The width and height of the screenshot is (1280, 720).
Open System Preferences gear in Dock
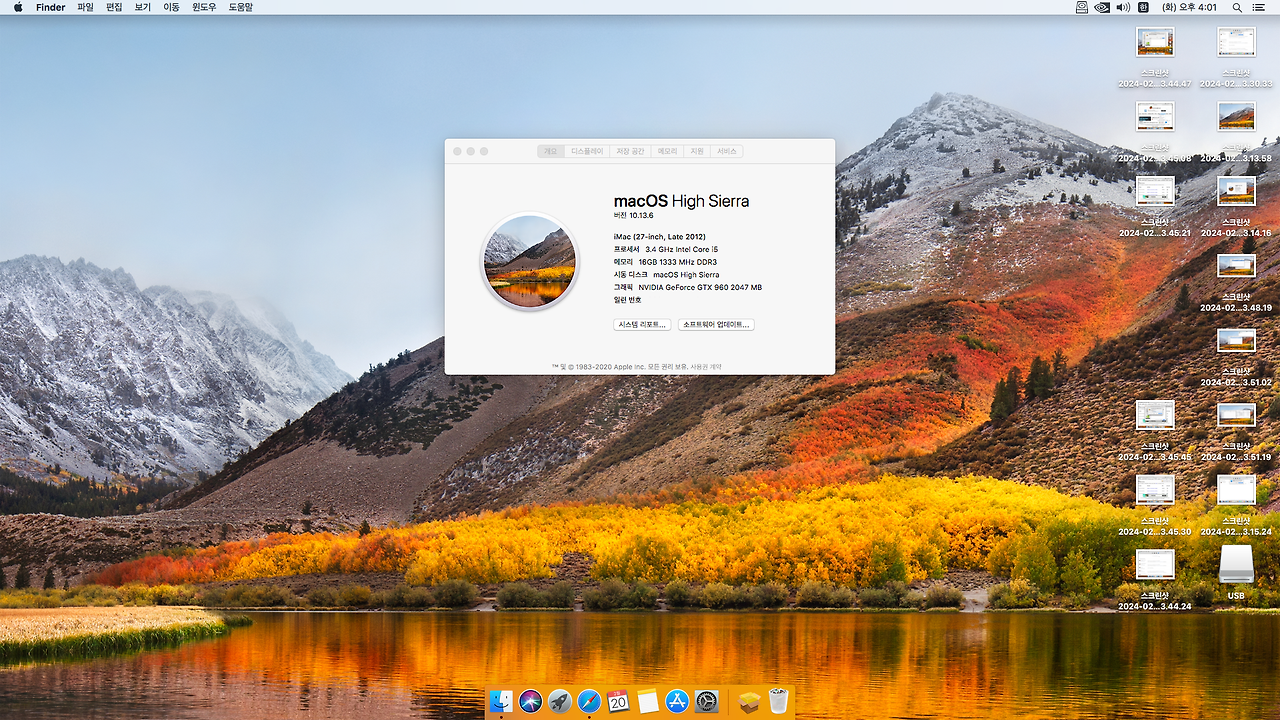click(x=707, y=701)
